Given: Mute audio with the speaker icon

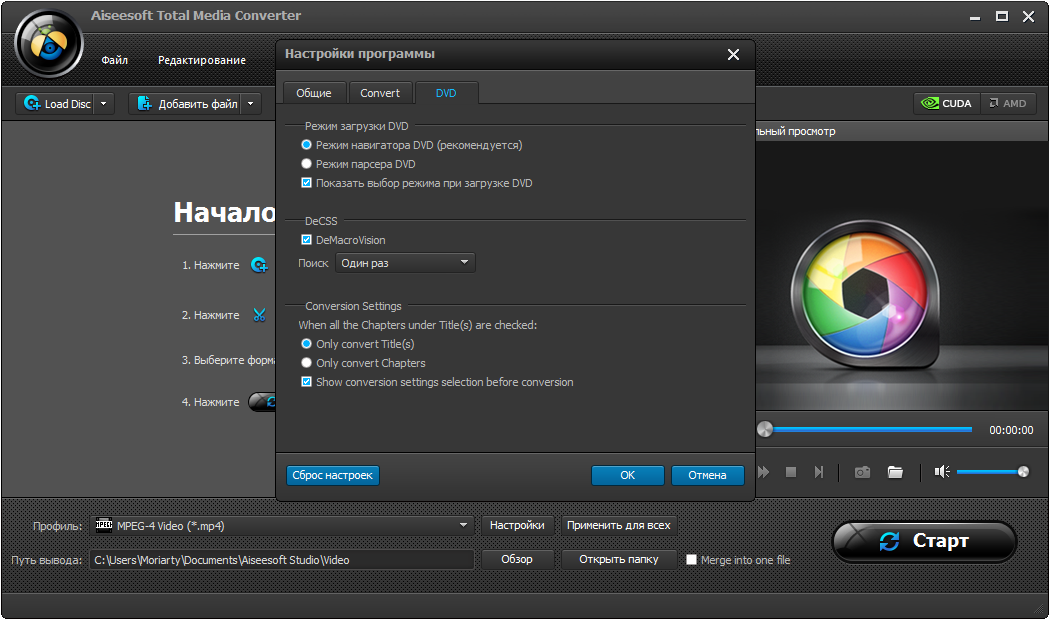Looking at the screenshot, I should (x=941, y=472).
